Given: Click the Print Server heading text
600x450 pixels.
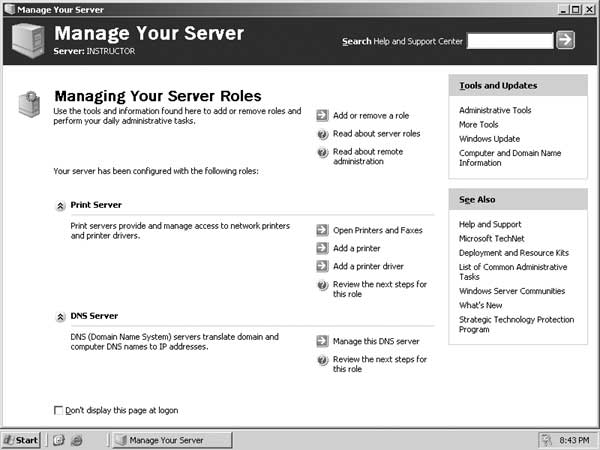Looking at the screenshot, I should coord(96,205).
